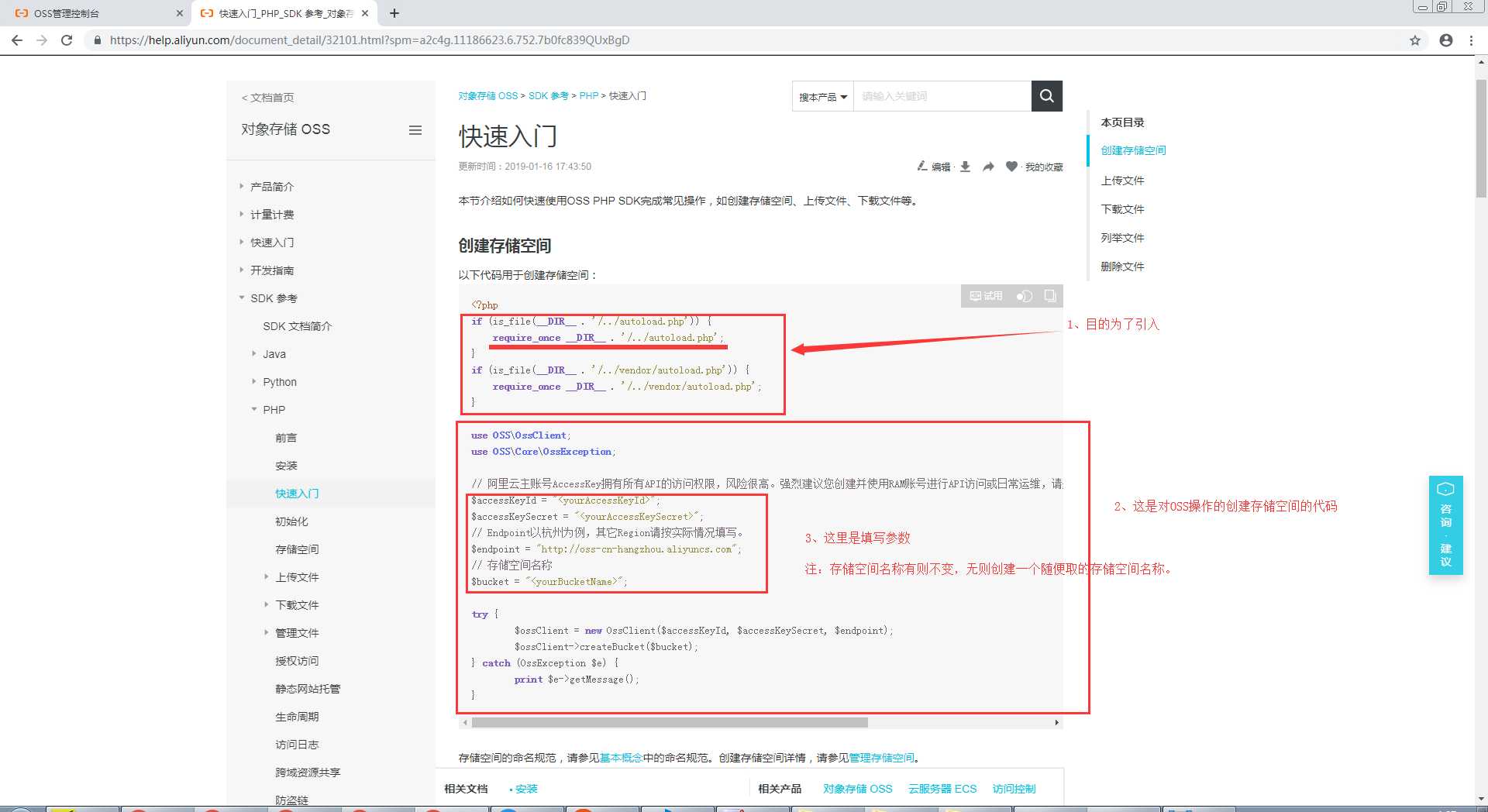Image resolution: width=1488 pixels, height=812 pixels.
Task: Open 初始化 in sidebar
Action: coord(291,521)
